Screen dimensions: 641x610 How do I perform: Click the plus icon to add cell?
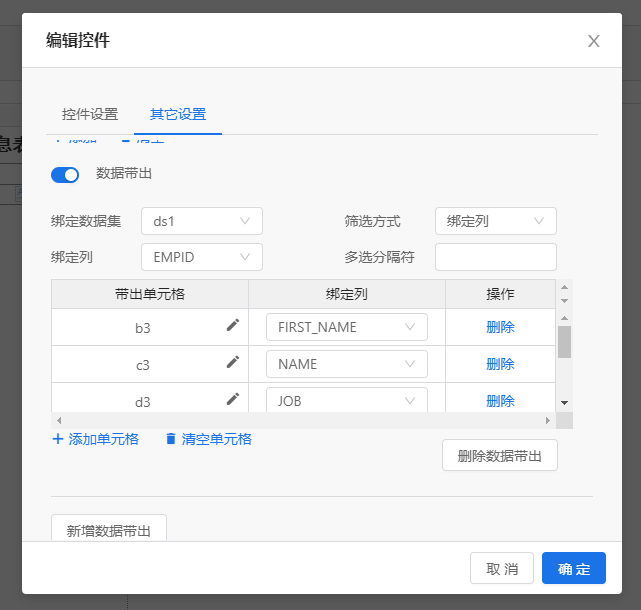point(58,439)
